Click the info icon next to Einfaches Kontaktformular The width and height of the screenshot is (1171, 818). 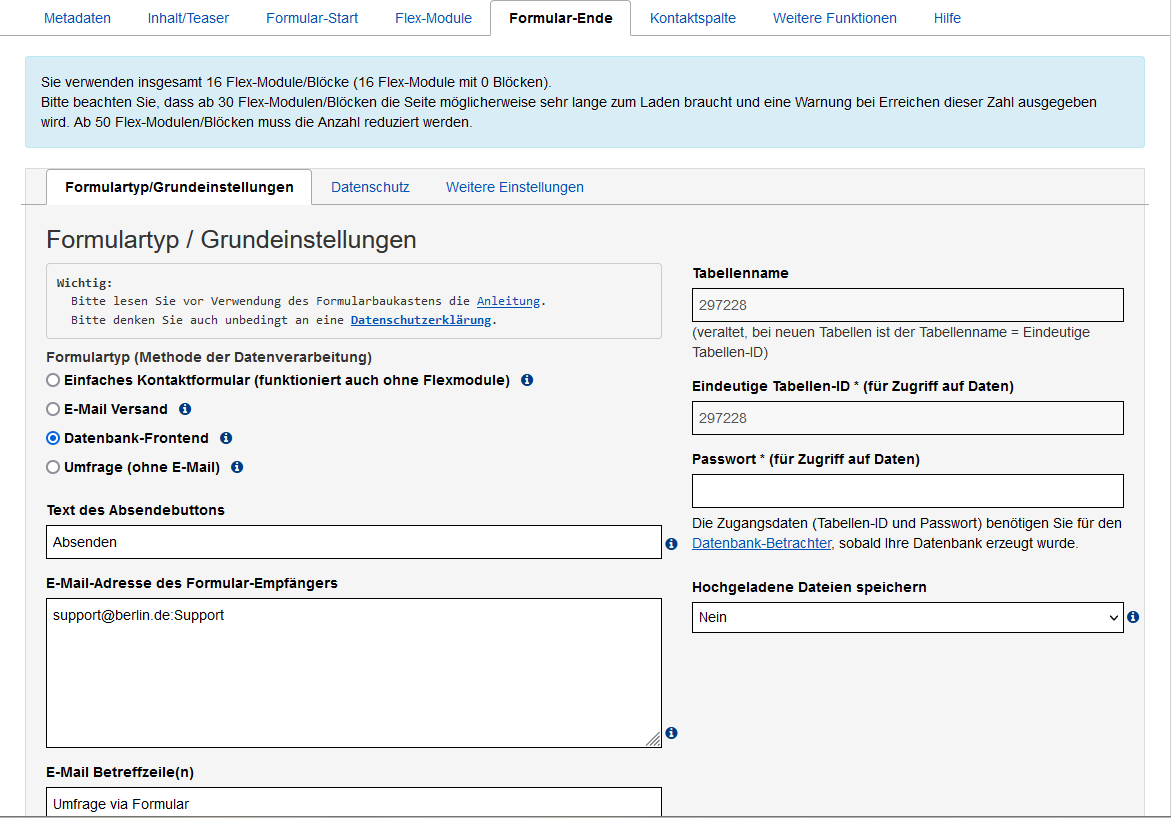pos(527,380)
